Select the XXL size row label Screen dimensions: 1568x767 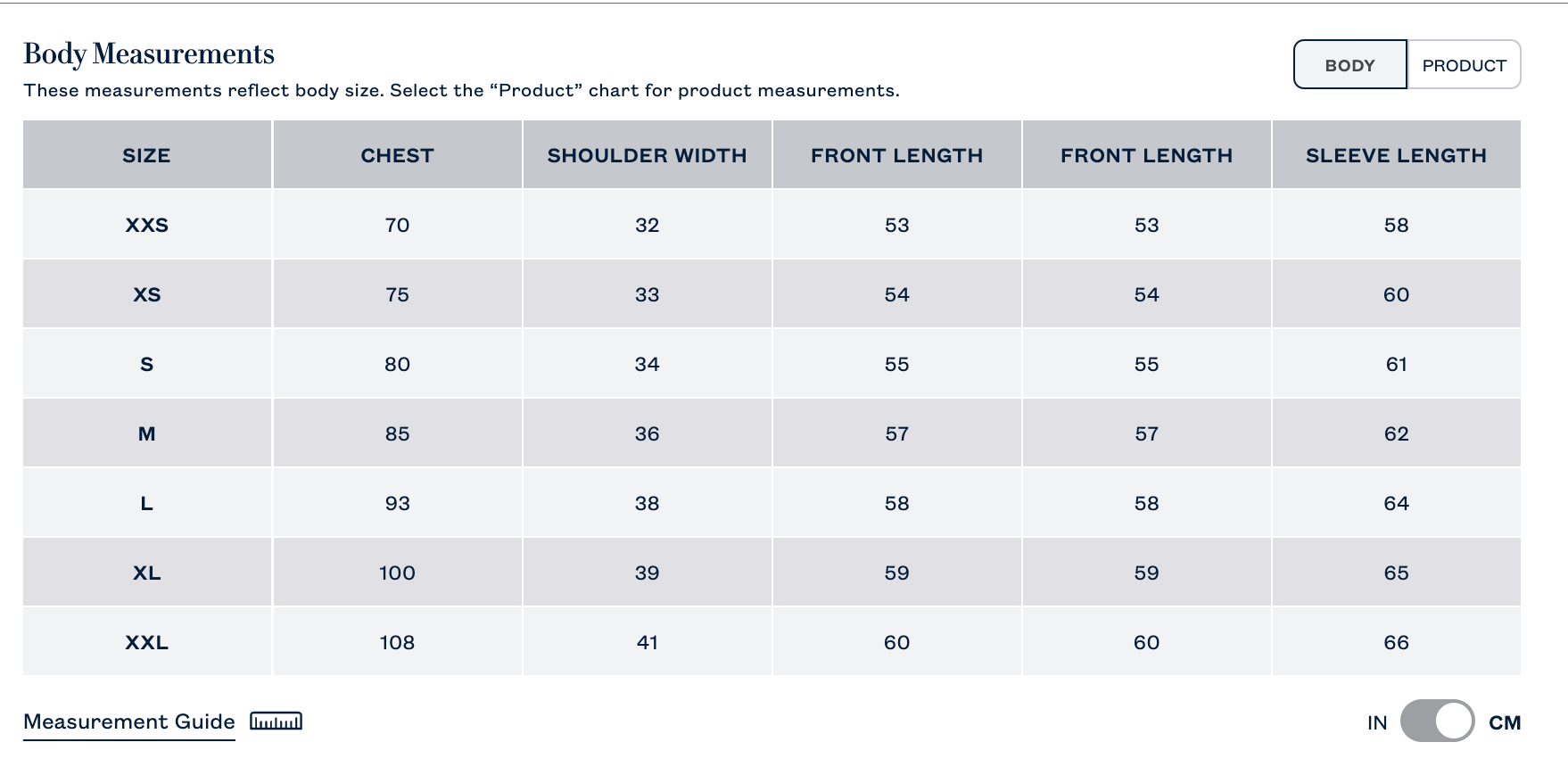(x=147, y=642)
